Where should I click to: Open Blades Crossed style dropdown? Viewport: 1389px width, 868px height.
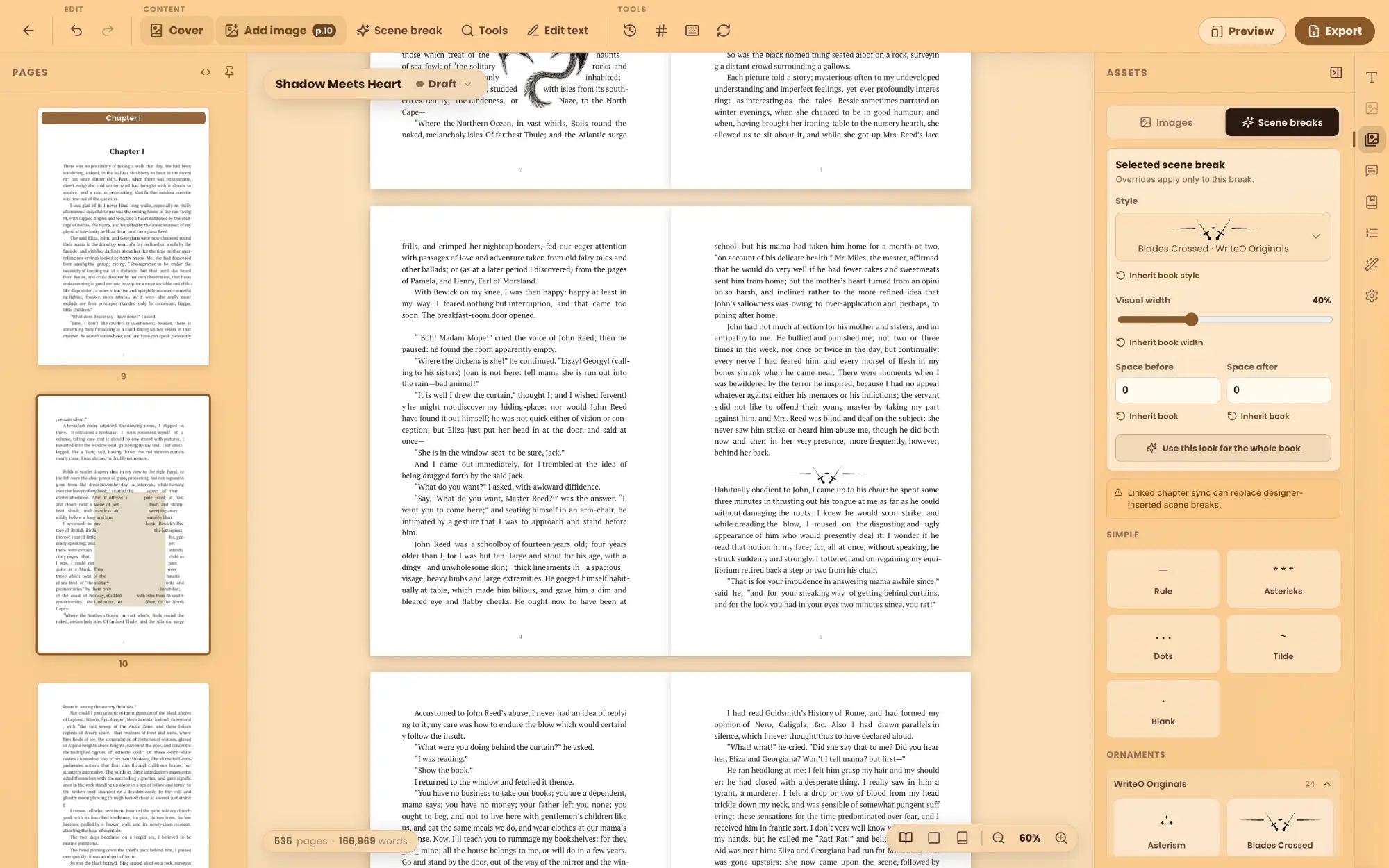pyautogui.click(x=1223, y=237)
